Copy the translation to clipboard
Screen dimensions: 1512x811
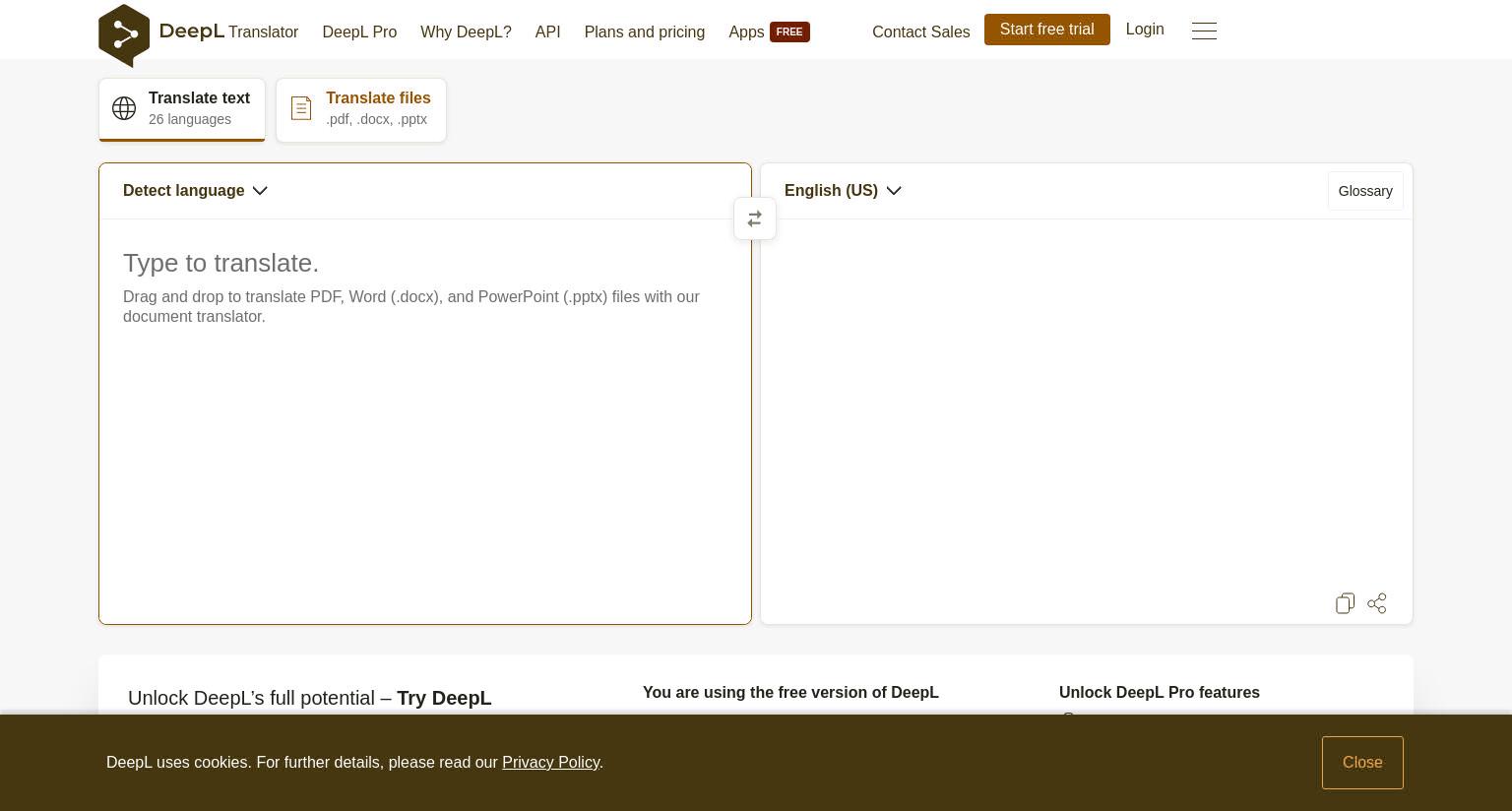tap(1345, 603)
